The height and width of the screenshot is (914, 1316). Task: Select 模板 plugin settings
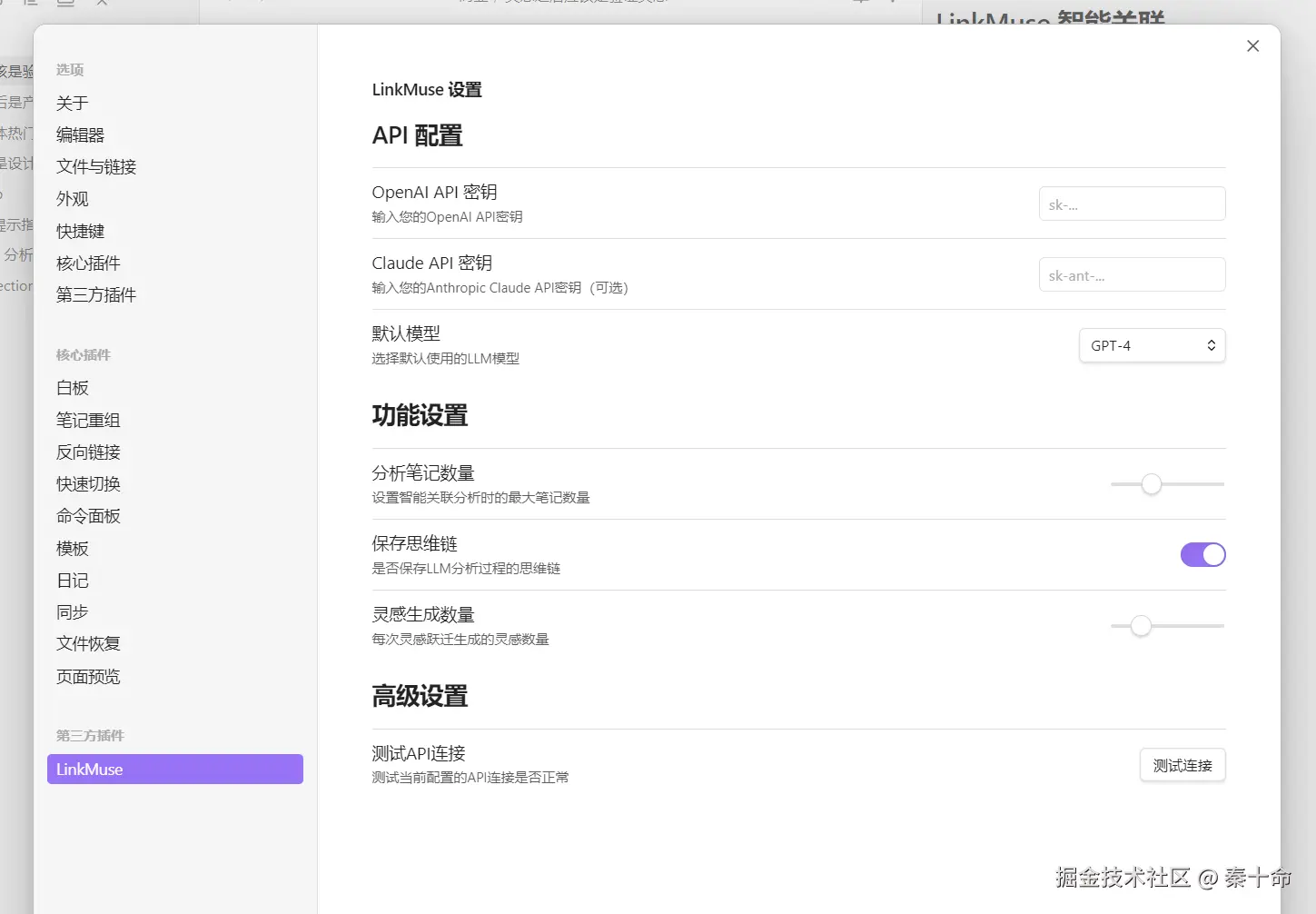pyautogui.click(x=73, y=548)
